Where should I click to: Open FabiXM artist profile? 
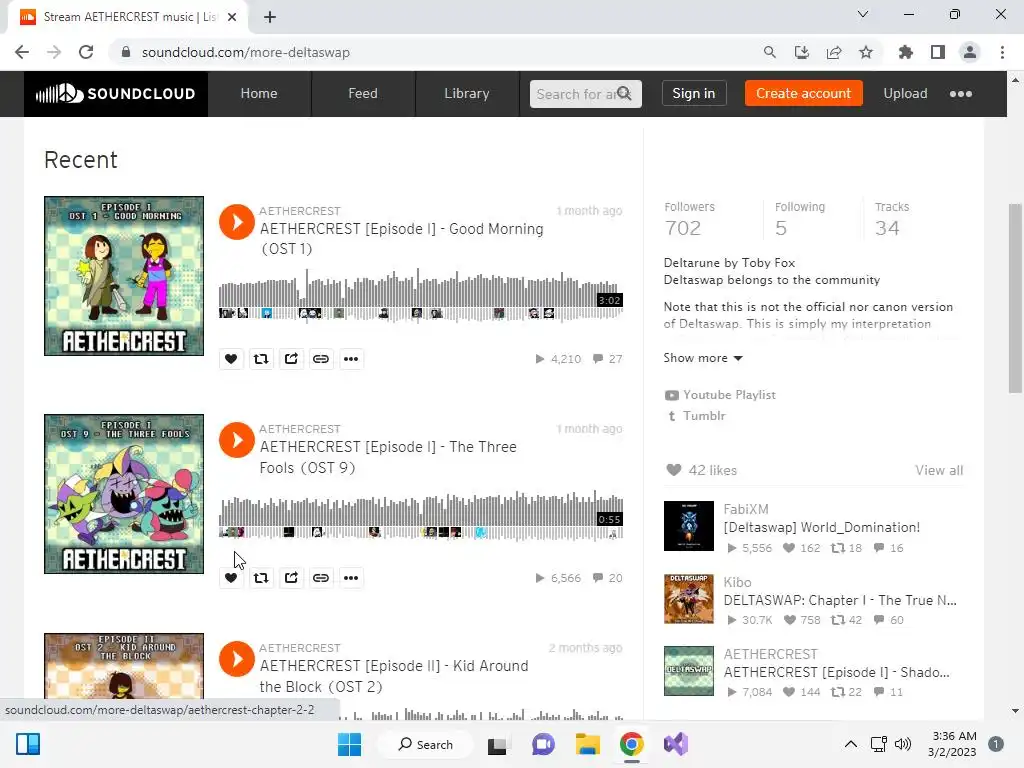pyautogui.click(x=746, y=509)
